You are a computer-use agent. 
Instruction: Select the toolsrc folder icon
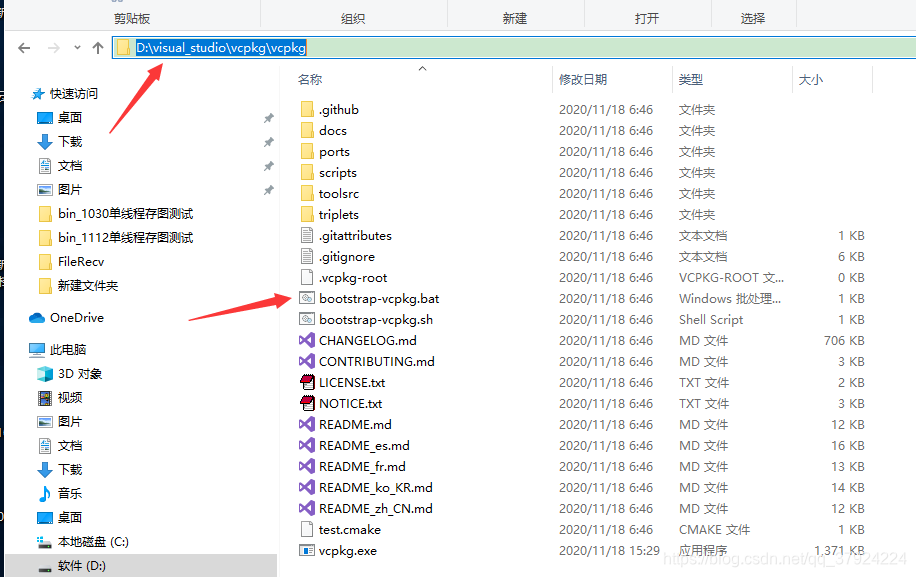307,193
